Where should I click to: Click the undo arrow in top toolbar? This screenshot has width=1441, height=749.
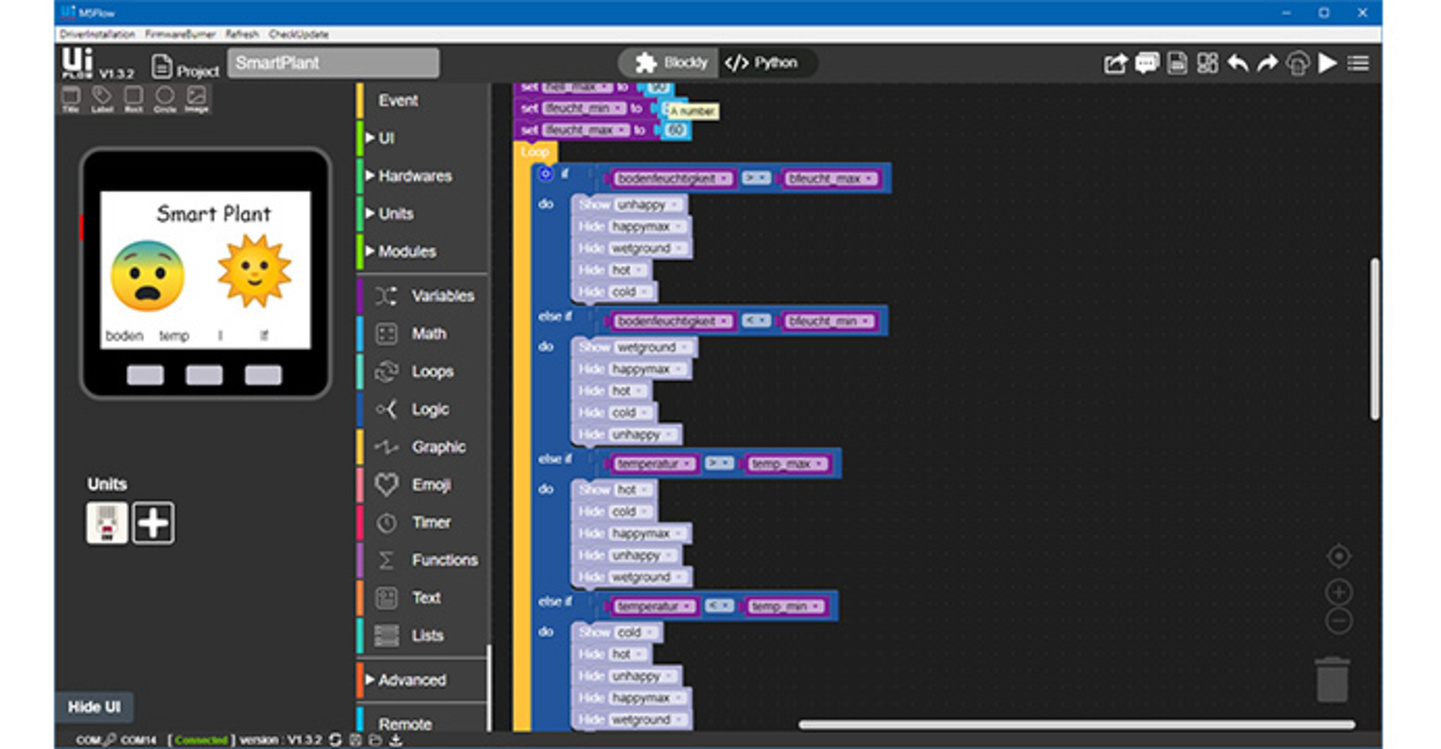(1237, 63)
